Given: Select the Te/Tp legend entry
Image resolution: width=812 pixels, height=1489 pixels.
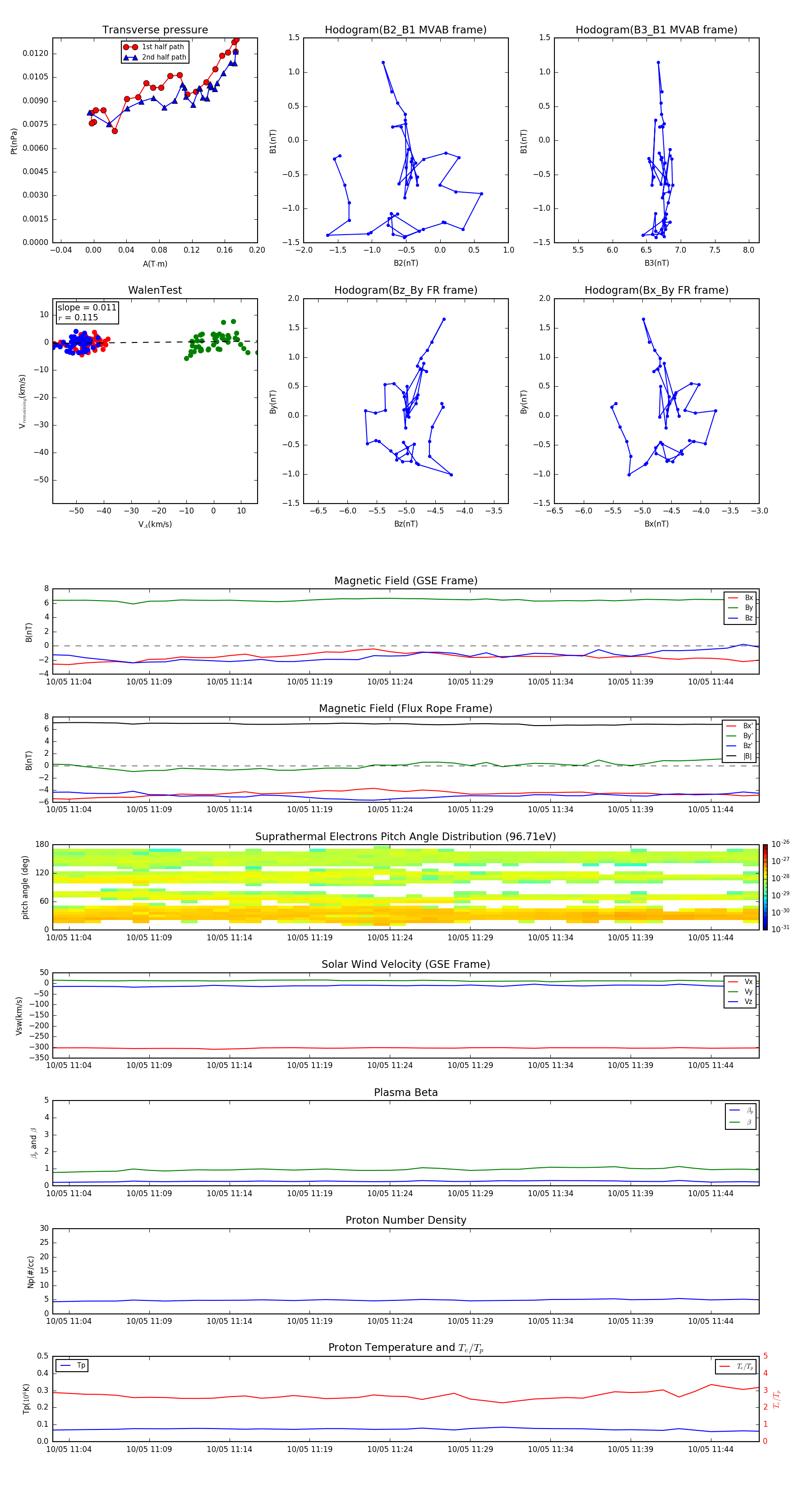Looking at the screenshot, I should (736, 1366).
